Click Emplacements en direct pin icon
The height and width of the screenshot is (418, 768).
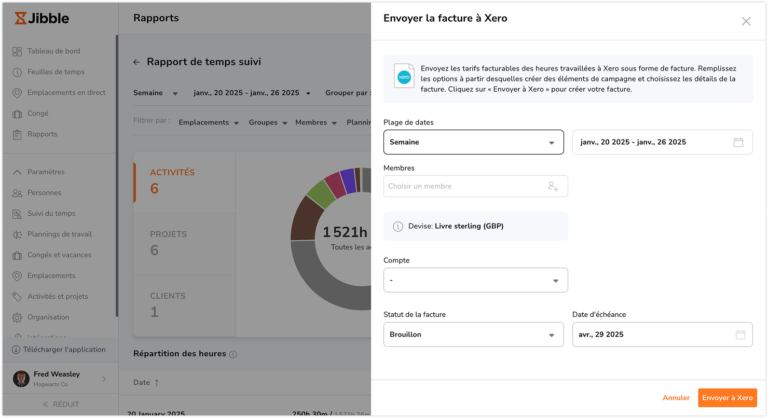17,93
